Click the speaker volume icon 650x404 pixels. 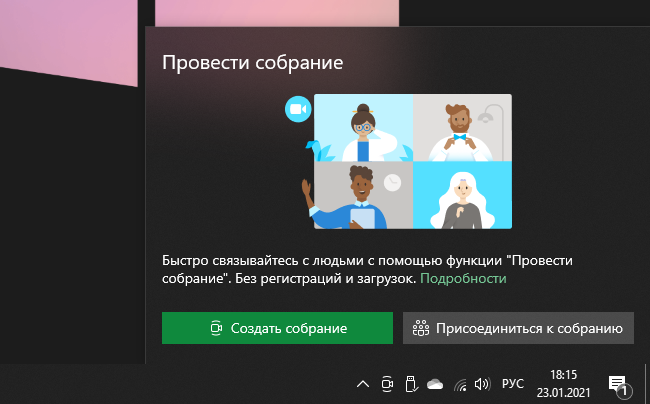coord(483,384)
